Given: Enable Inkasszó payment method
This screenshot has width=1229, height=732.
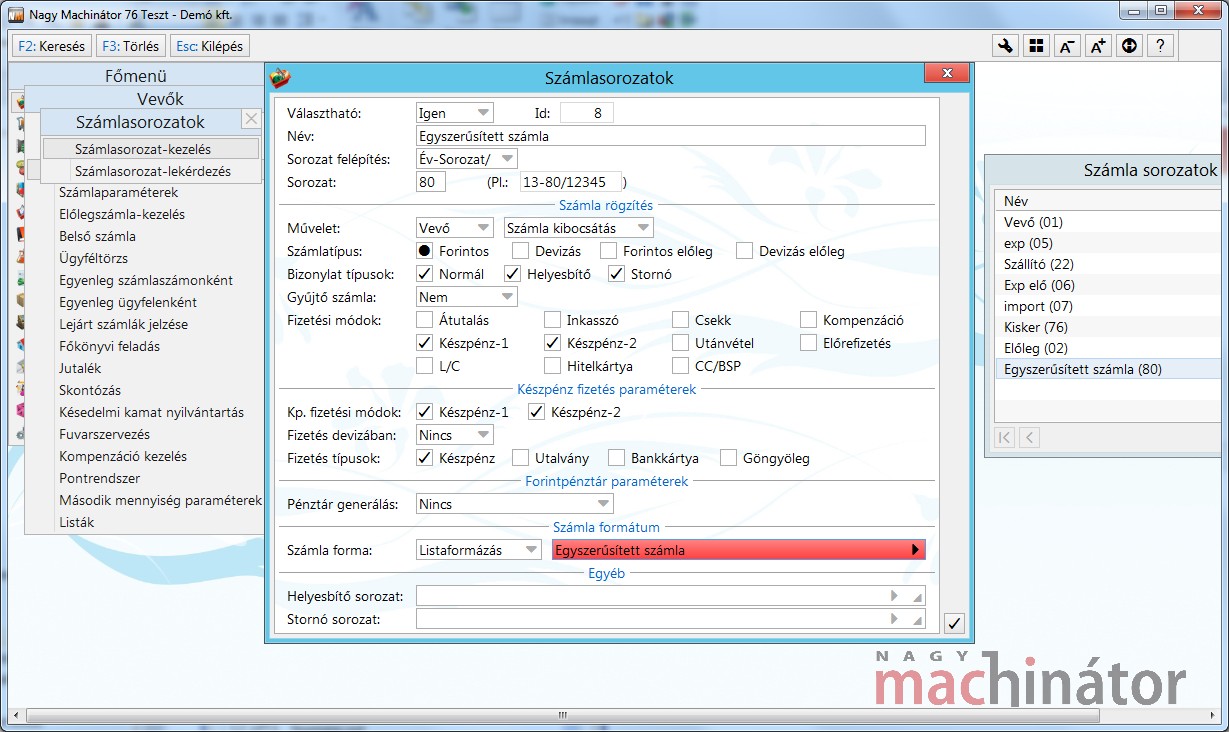Looking at the screenshot, I should coord(552,320).
